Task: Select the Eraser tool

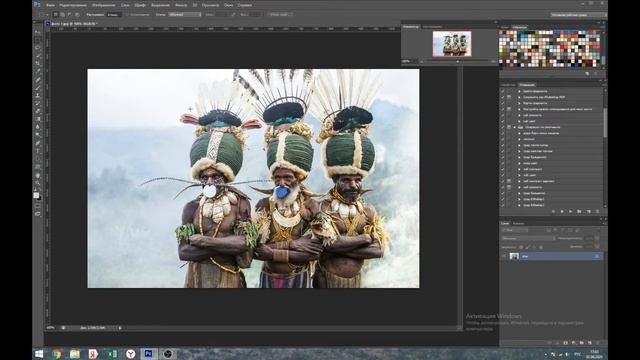Action: (x=38, y=111)
